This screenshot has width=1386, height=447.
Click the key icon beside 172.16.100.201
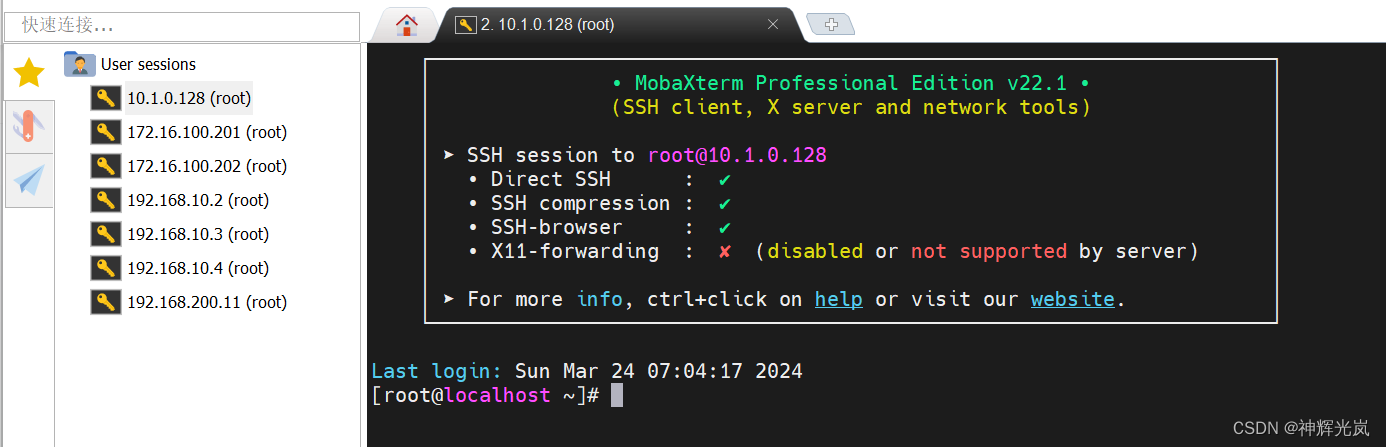coord(105,132)
